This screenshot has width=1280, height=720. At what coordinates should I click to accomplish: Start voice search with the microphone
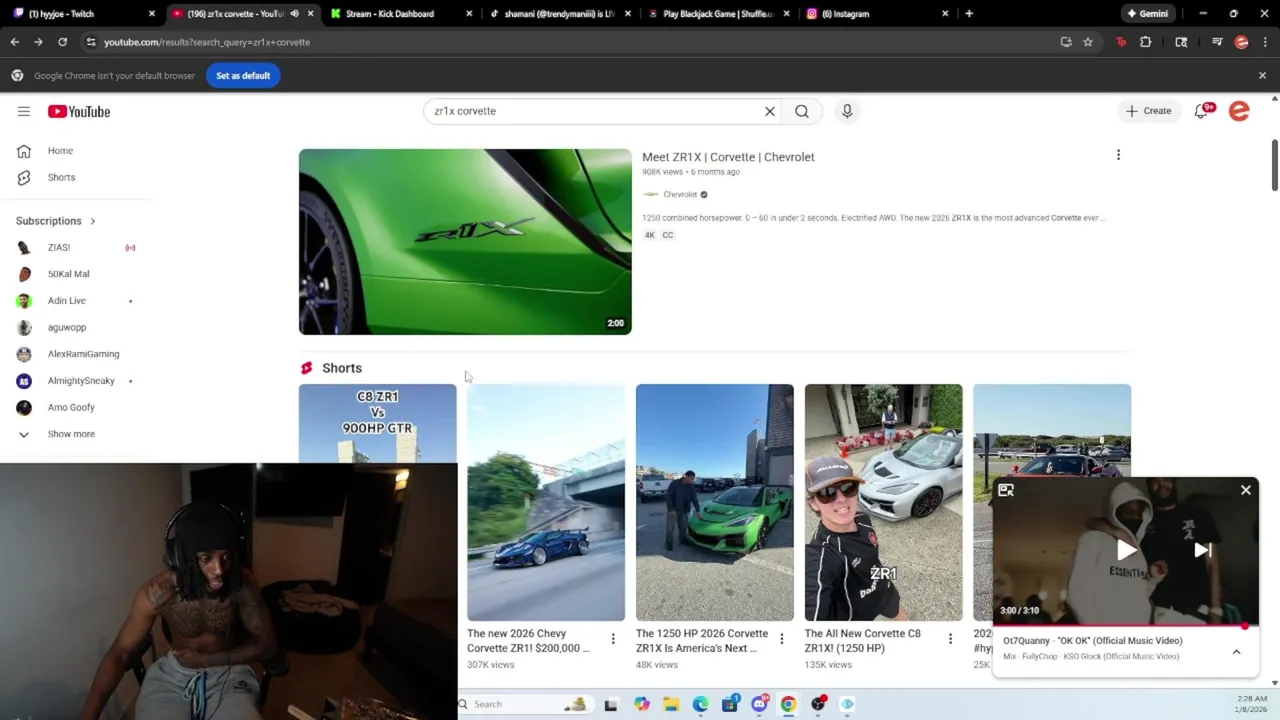point(847,111)
